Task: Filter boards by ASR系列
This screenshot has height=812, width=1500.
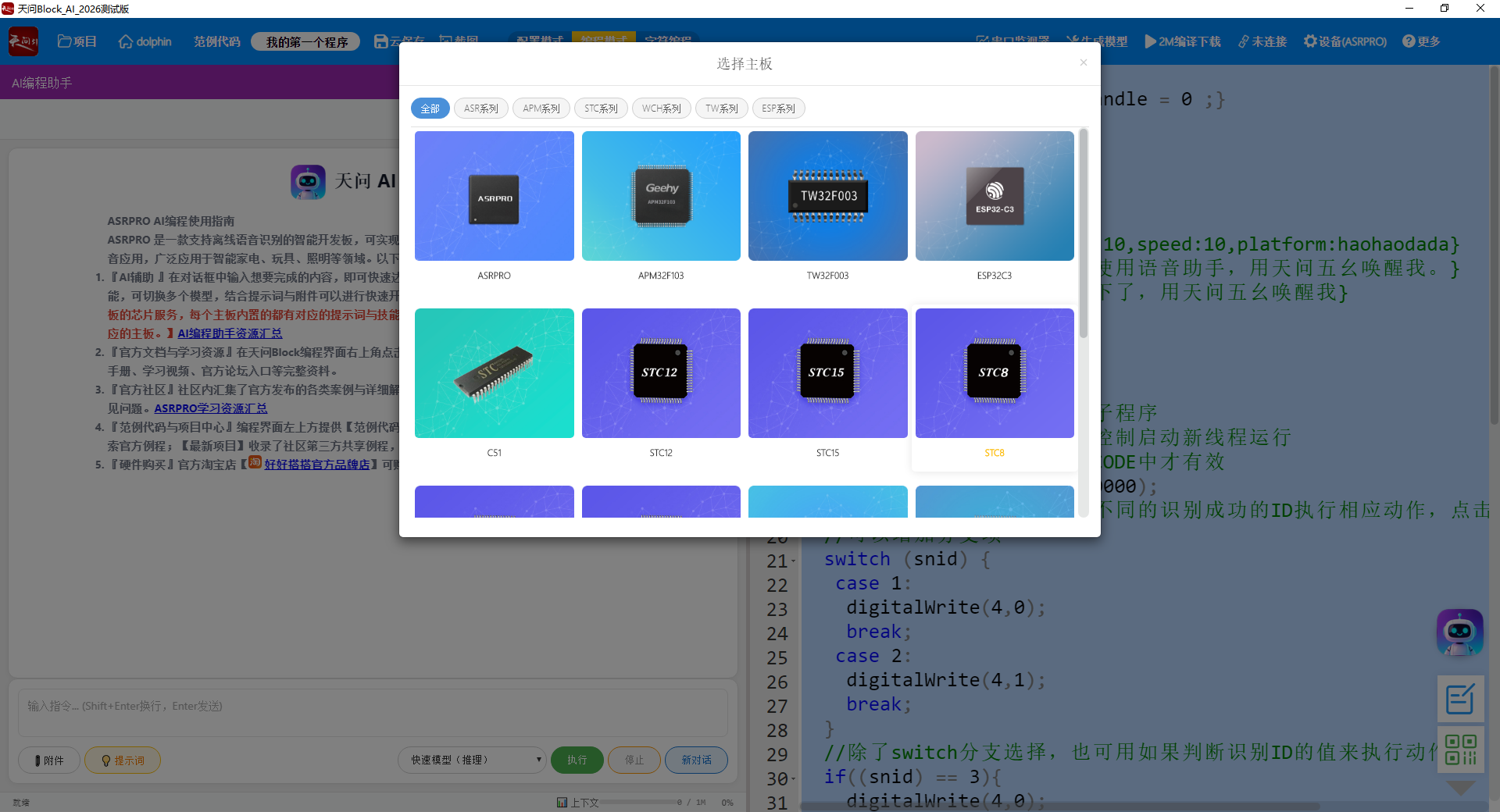Action: click(481, 109)
